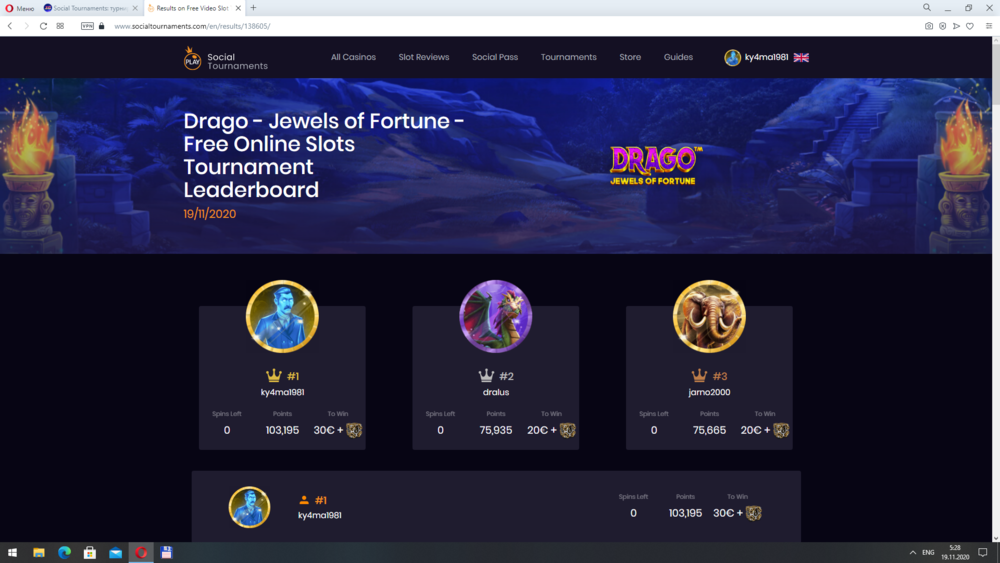Select the UK flag language selector

(x=801, y=57)
